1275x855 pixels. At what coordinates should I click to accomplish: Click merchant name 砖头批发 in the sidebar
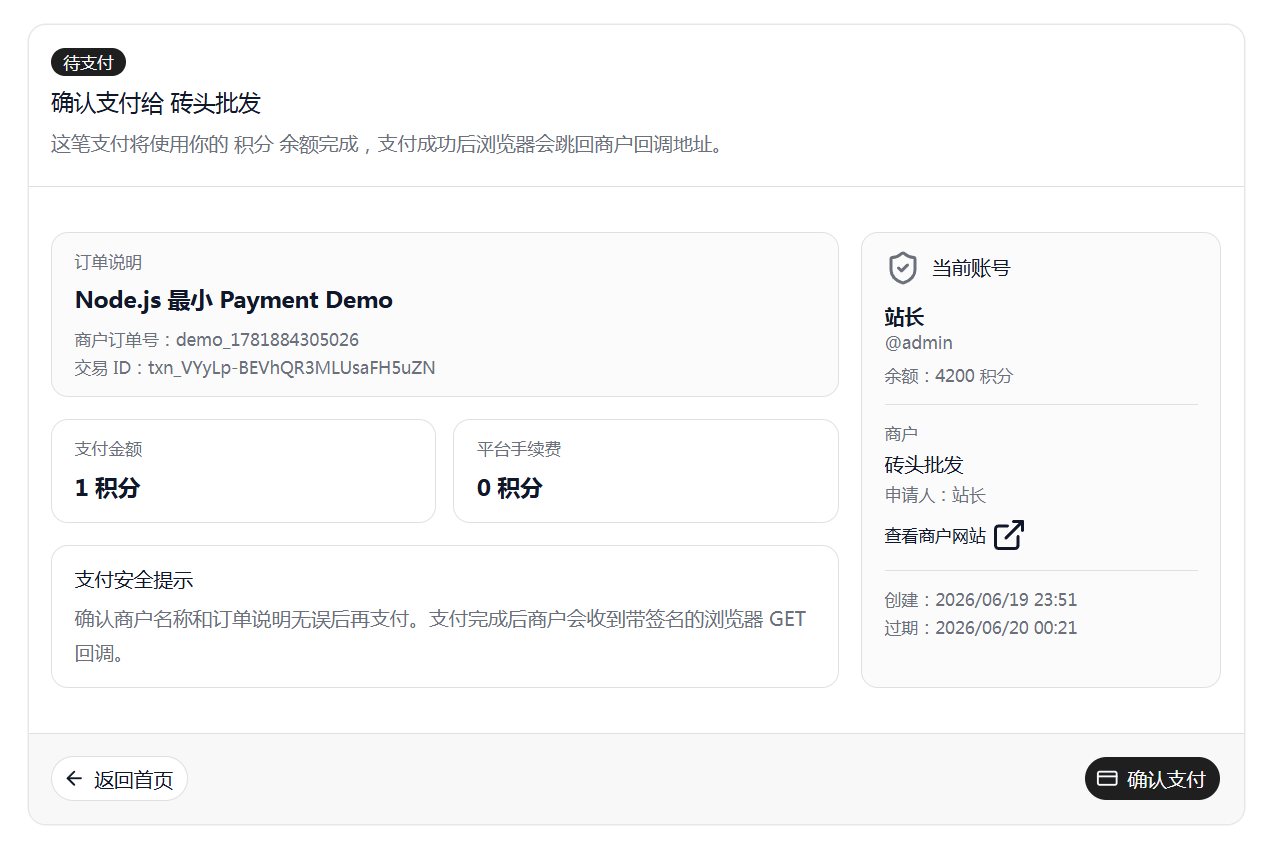[x=924, y=465]
